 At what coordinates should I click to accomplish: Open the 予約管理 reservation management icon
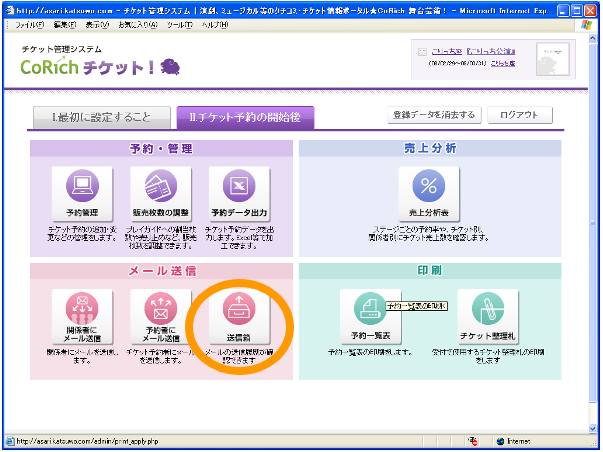point(83,187)
